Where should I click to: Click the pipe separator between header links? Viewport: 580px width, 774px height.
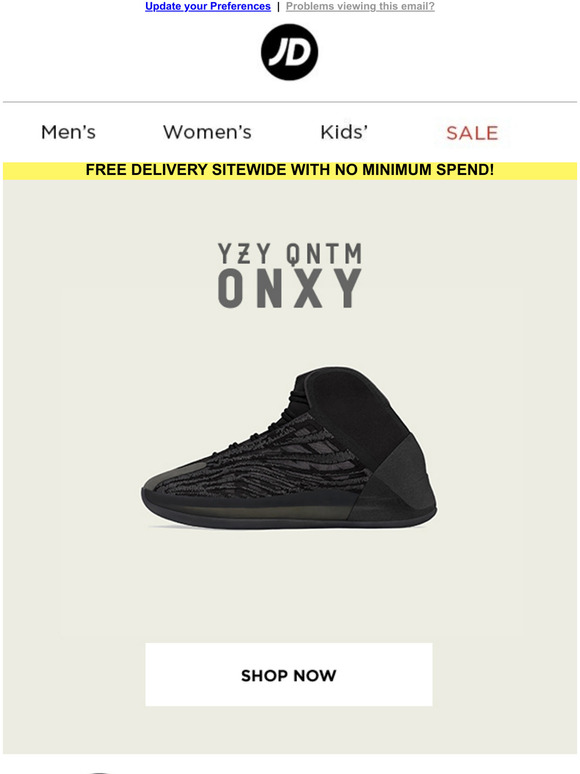click(278, 6)
